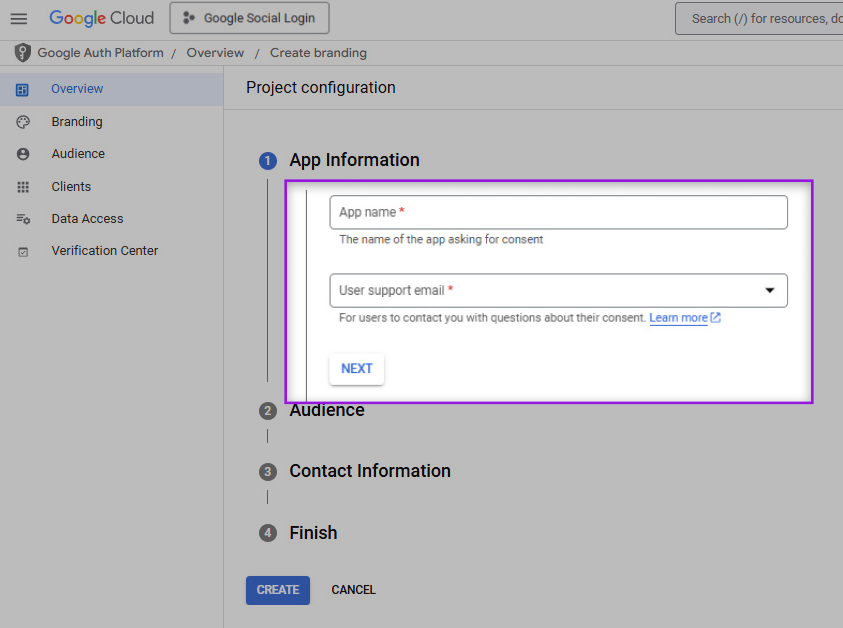Expand the User support email dropdown

click(x=558, y=290)
